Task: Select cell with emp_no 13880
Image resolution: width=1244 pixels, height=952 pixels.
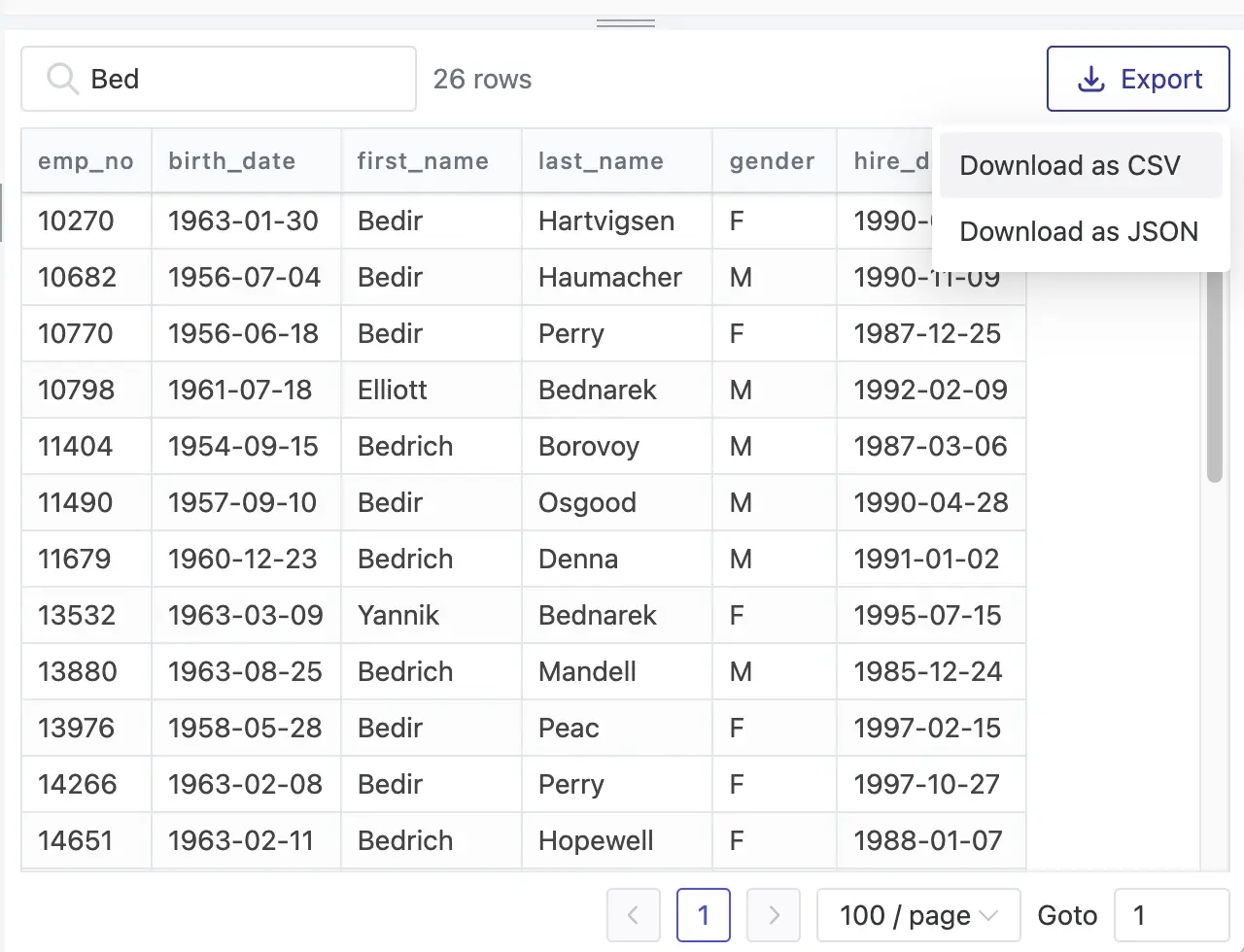Action: coord(86,671)
